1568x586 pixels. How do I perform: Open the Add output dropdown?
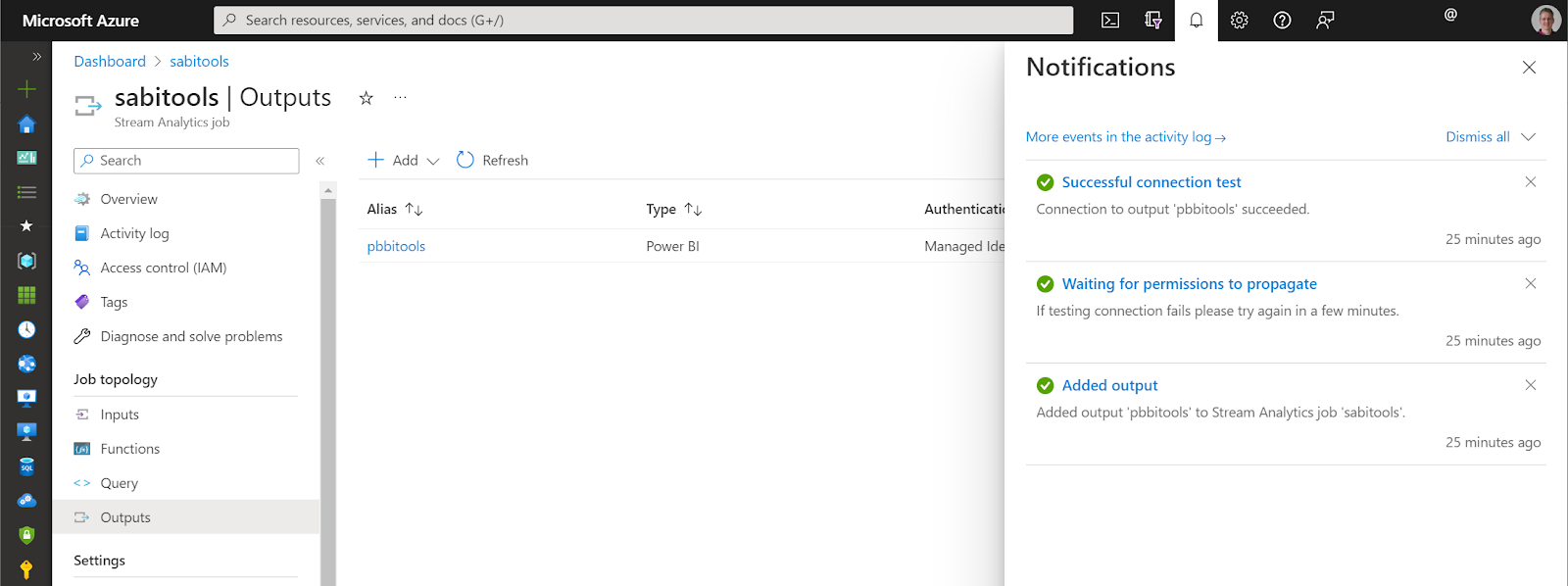(x=404, y=161)
